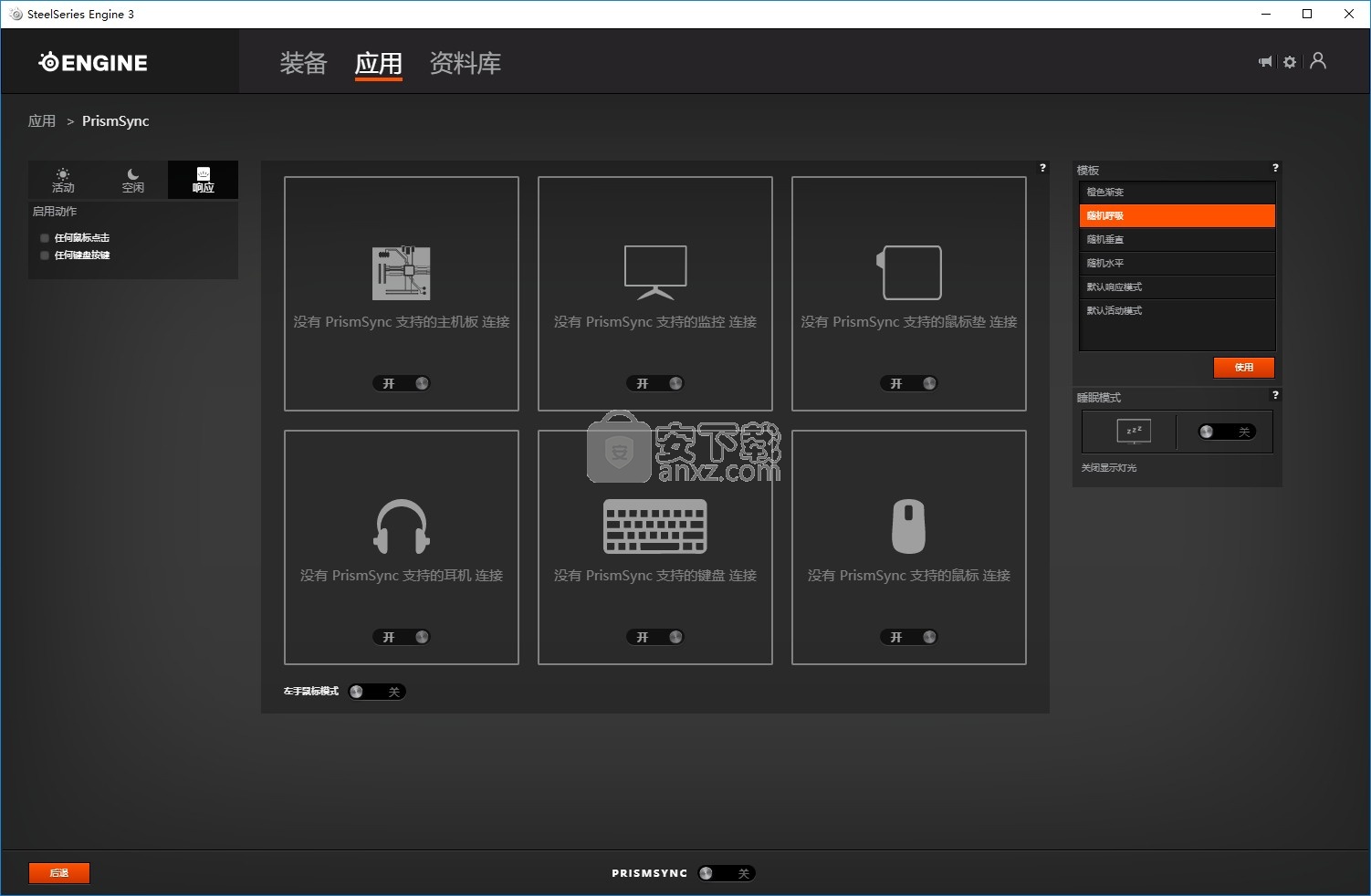The width and height of the screenshot is (1371, 896).
Task: Select the 随机垂直 template
Action: pos(1177,239)
